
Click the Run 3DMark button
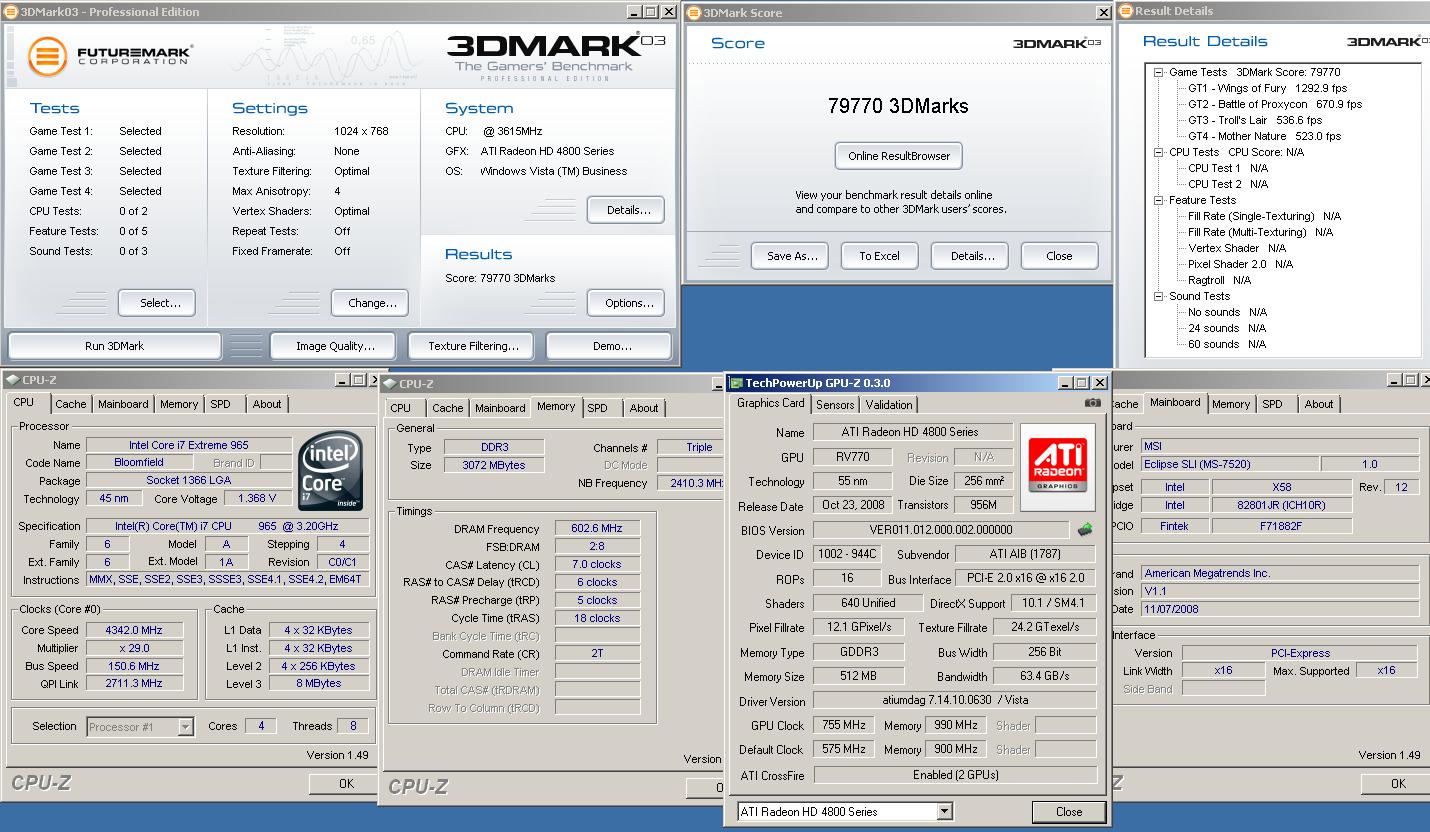click(x=114, y=346)
